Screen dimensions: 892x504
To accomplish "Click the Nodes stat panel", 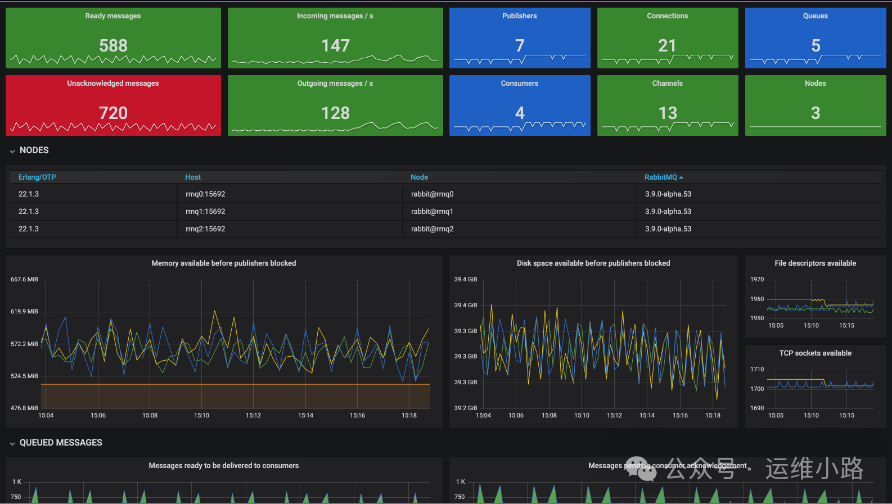I will click(x=815, y=106).
